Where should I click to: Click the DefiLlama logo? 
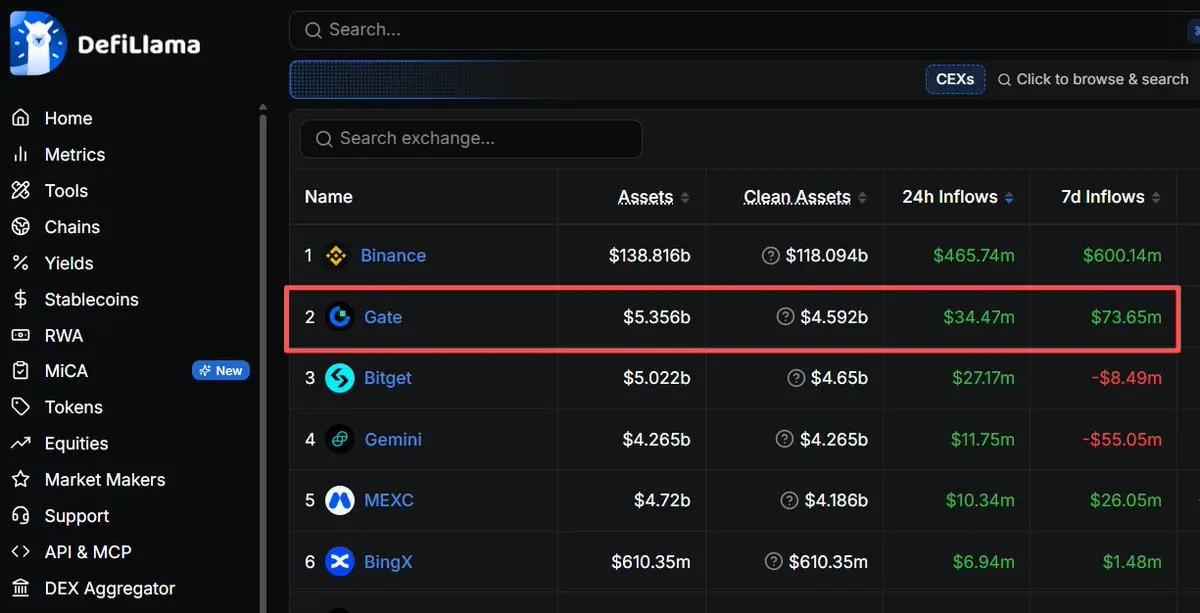(105, 43)
